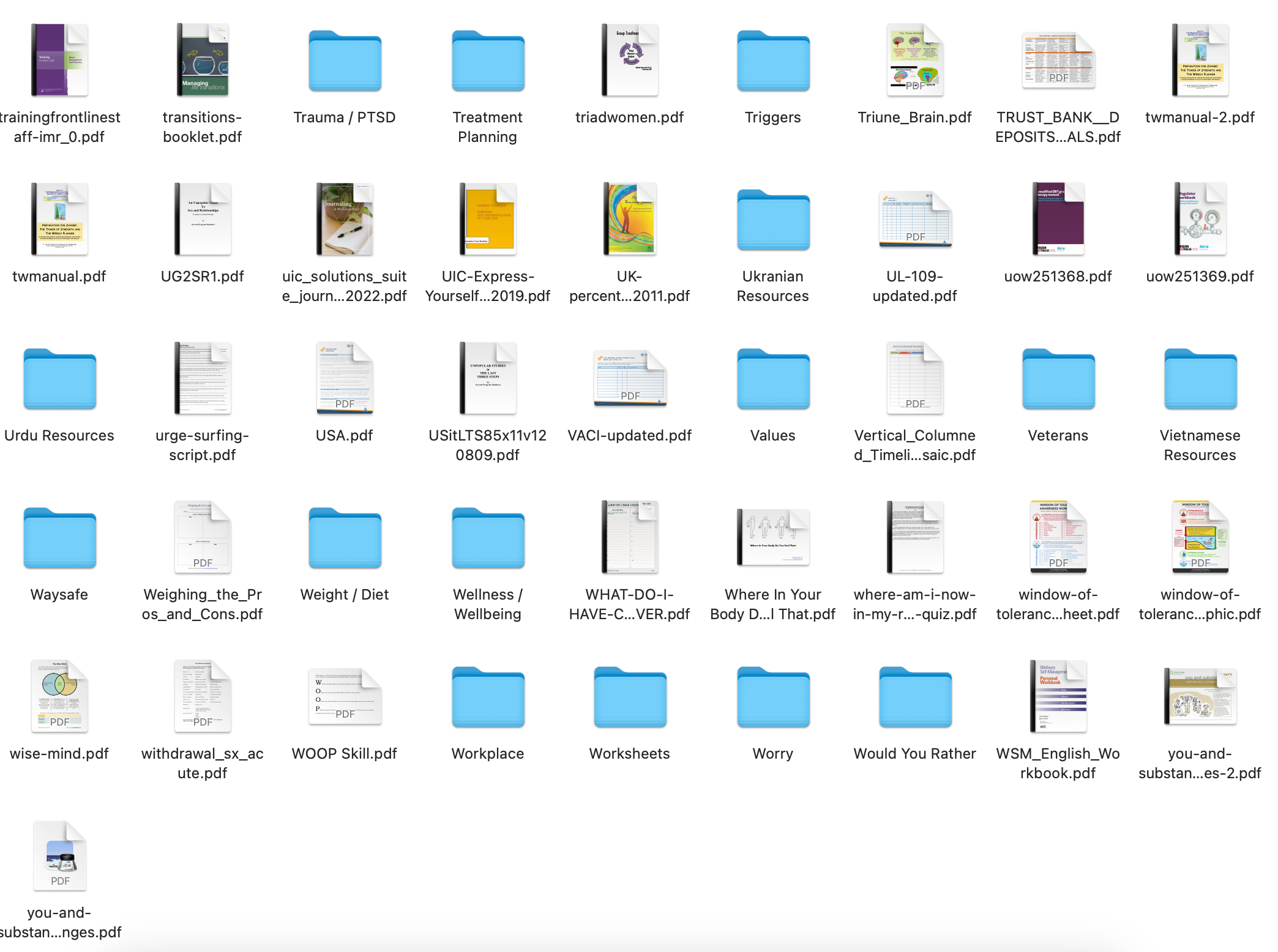Image resolution: width=1278 pixels, height=952 pixels.
Task: Select the Would You Rather folder
Action: pyautogui.click(x=915, y=697)
